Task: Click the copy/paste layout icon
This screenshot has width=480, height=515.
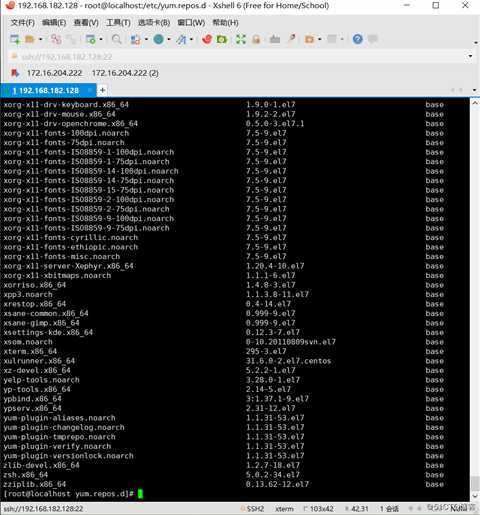Action: click(136, 39)
